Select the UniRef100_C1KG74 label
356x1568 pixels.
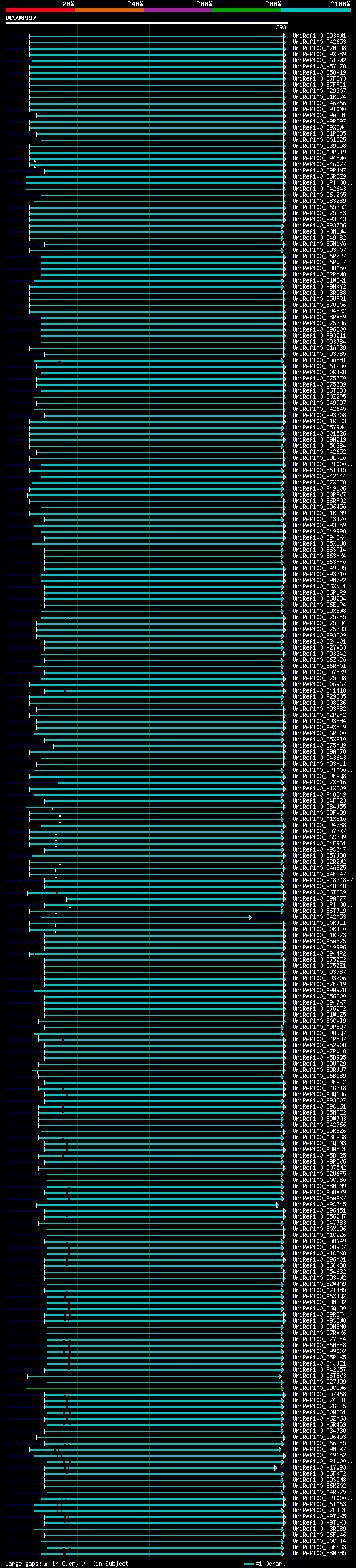(319, 97)
